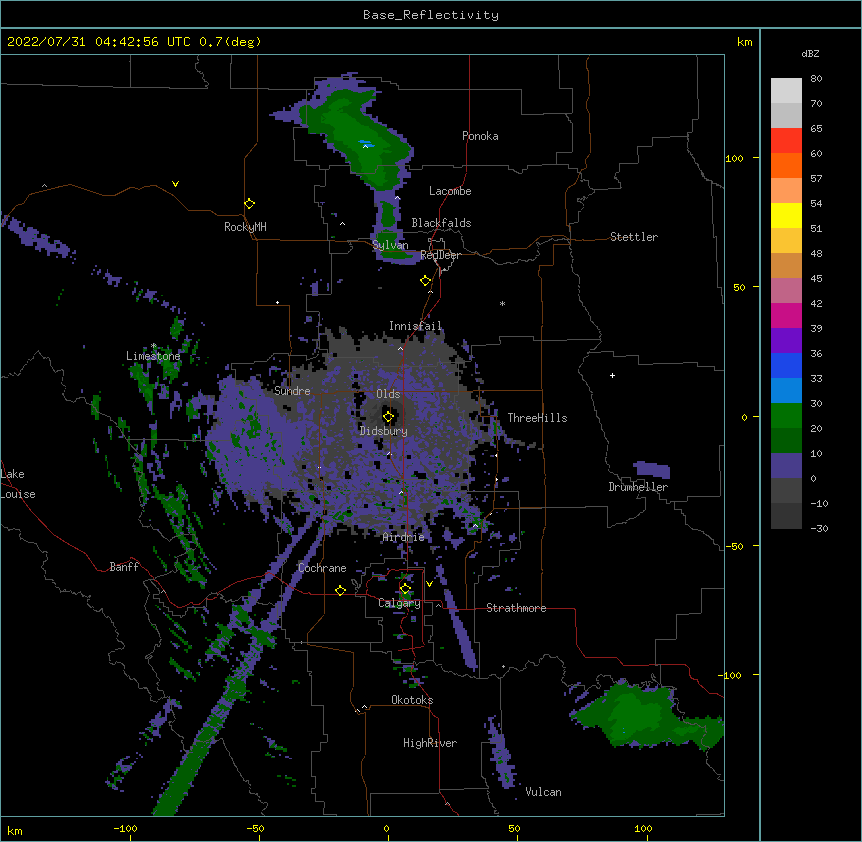Click the RockyMH label
The width and height of the screenshot is (862, 842).
point(245,227)
